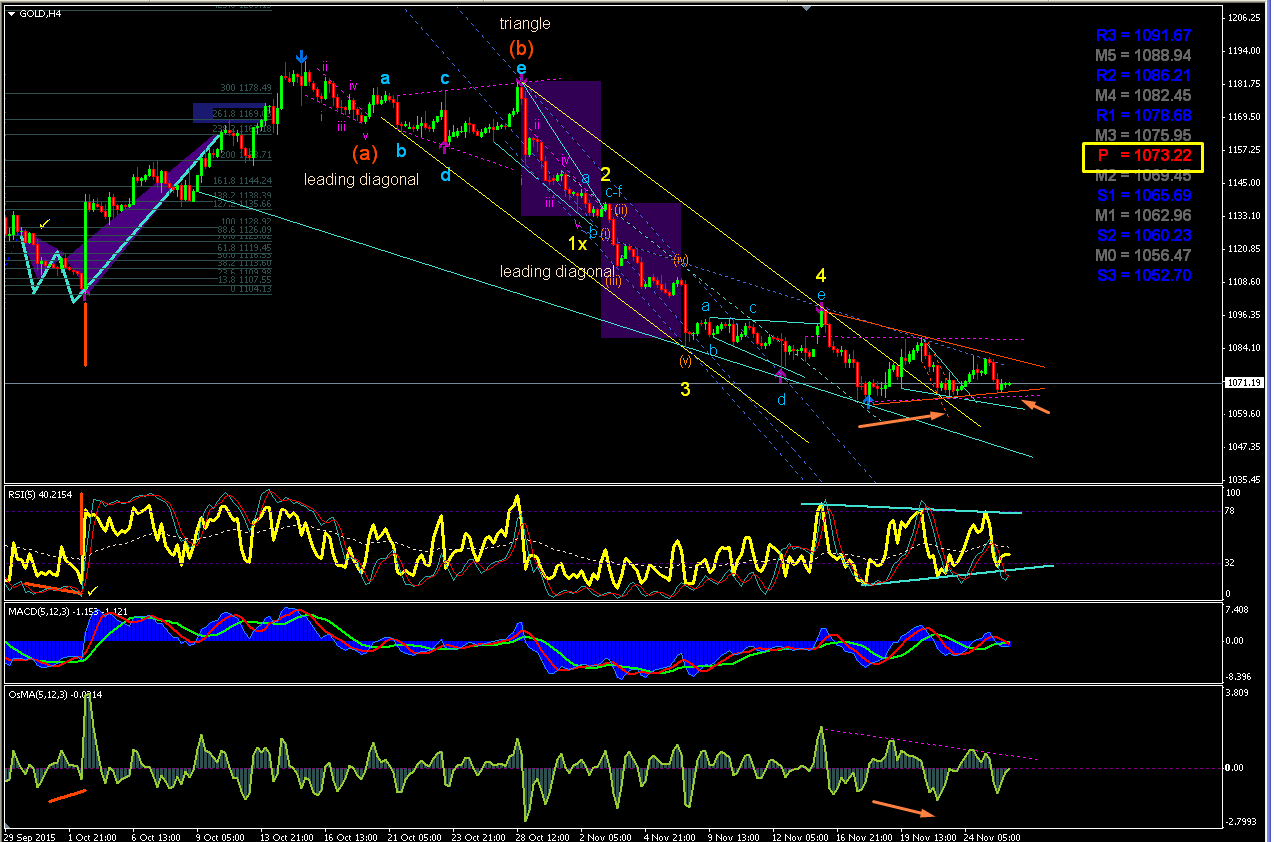Click the red P = 1073.22 pivot label
The height and width of the screenshot is (842, 1274).
click(x=1142, y=157)
